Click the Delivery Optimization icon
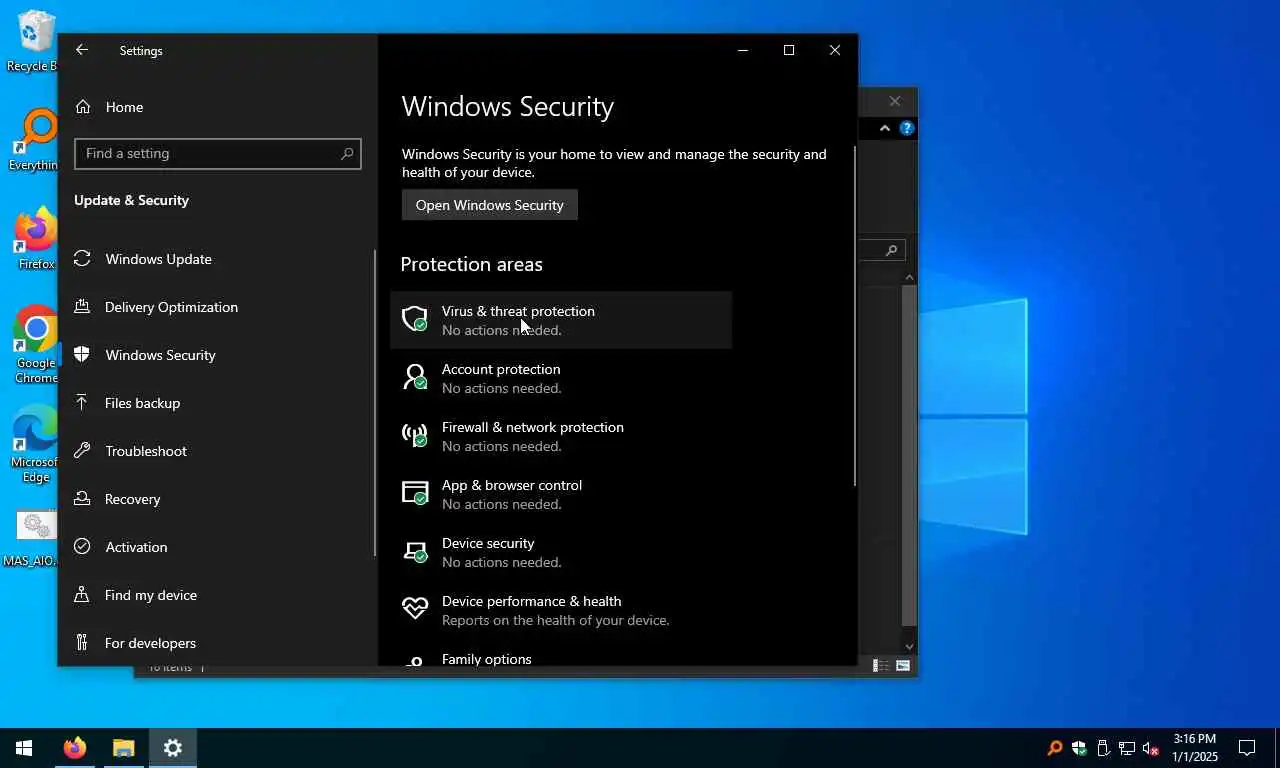The width and height of the screenshot is (1280, 768). pos(83,307)
